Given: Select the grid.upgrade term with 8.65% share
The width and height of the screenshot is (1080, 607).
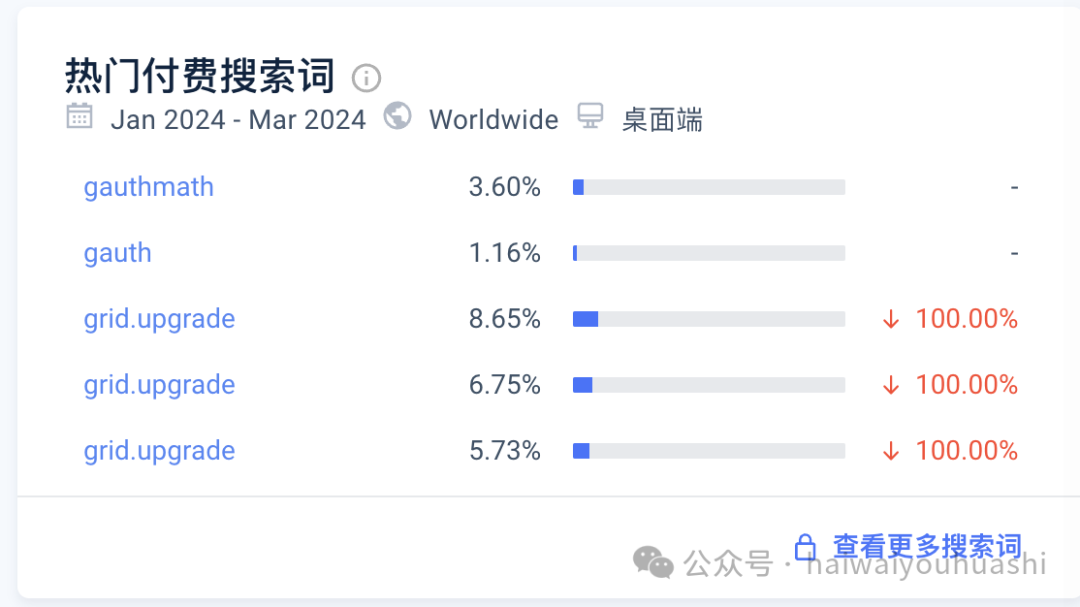Looking at the screenshot, I should point(159,319).
